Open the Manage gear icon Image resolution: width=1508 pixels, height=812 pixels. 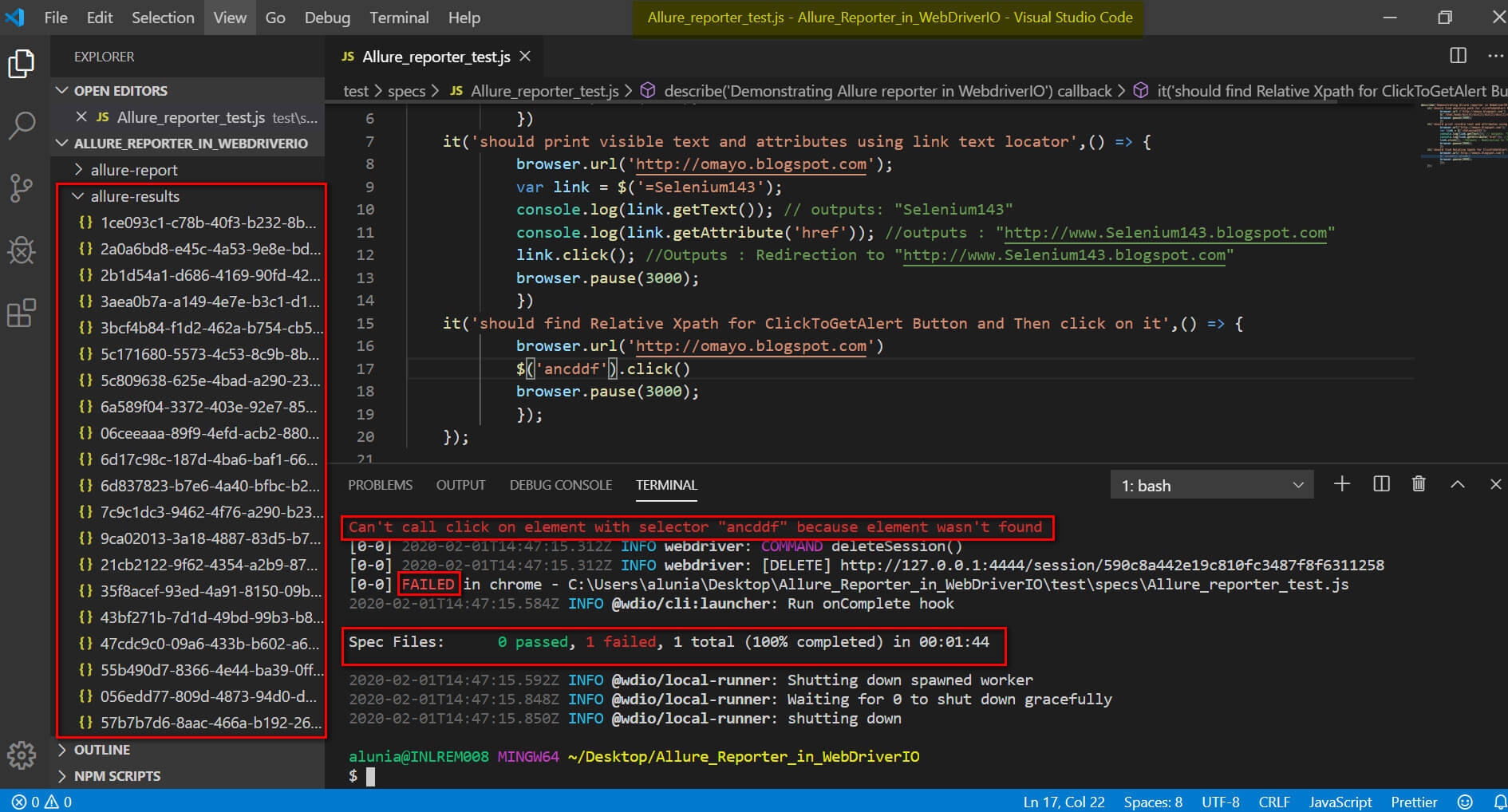pos(22,755)
